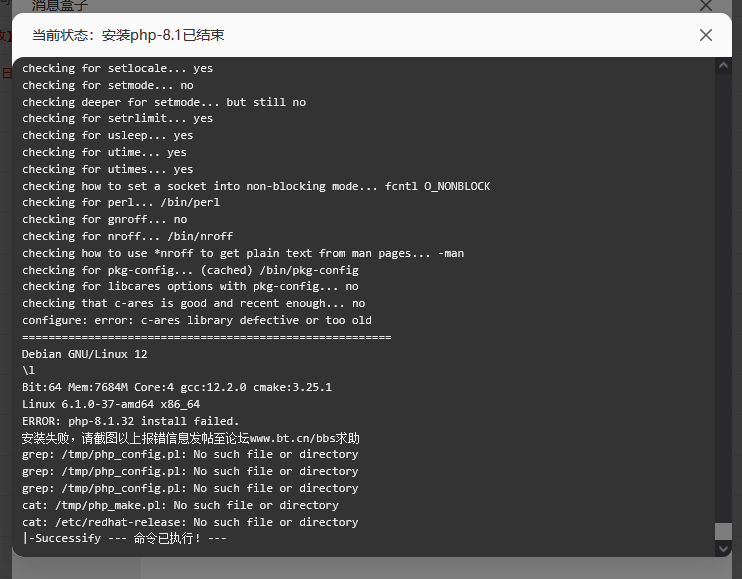Click the line 'ERROR: php-8.1.32 install failed.'
This screenshot has width=742, height=579.
131,421
